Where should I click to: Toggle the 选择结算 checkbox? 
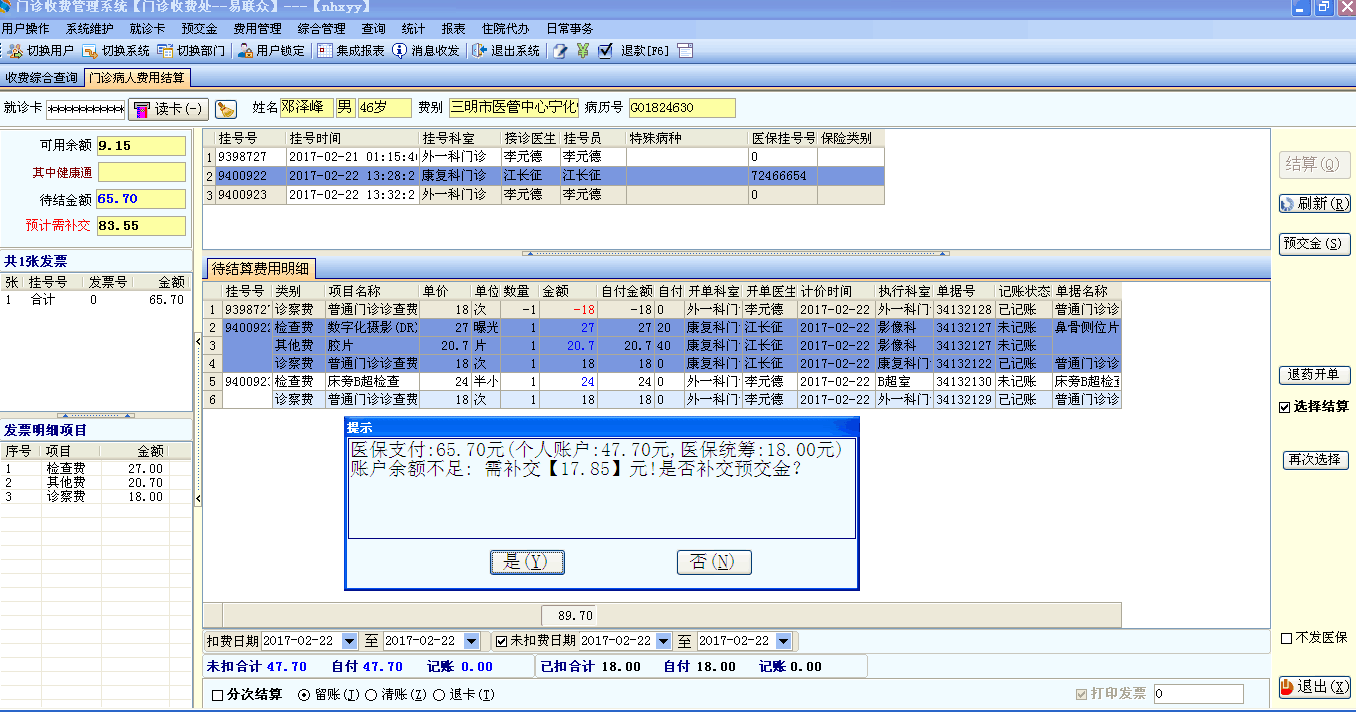[1285, 407]
